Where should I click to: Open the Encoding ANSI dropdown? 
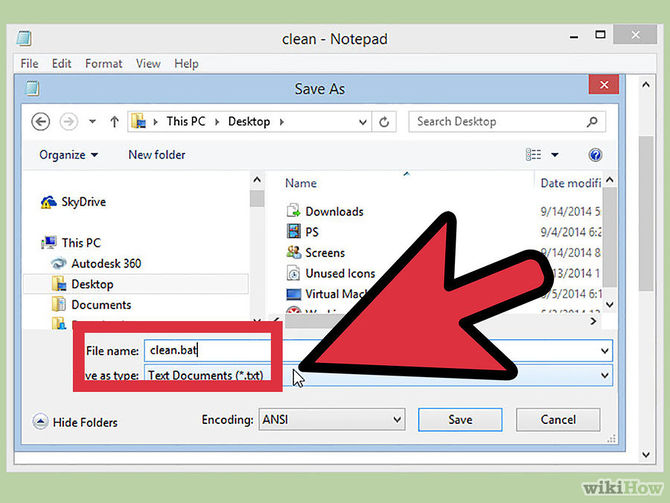(x=332, y=420)
